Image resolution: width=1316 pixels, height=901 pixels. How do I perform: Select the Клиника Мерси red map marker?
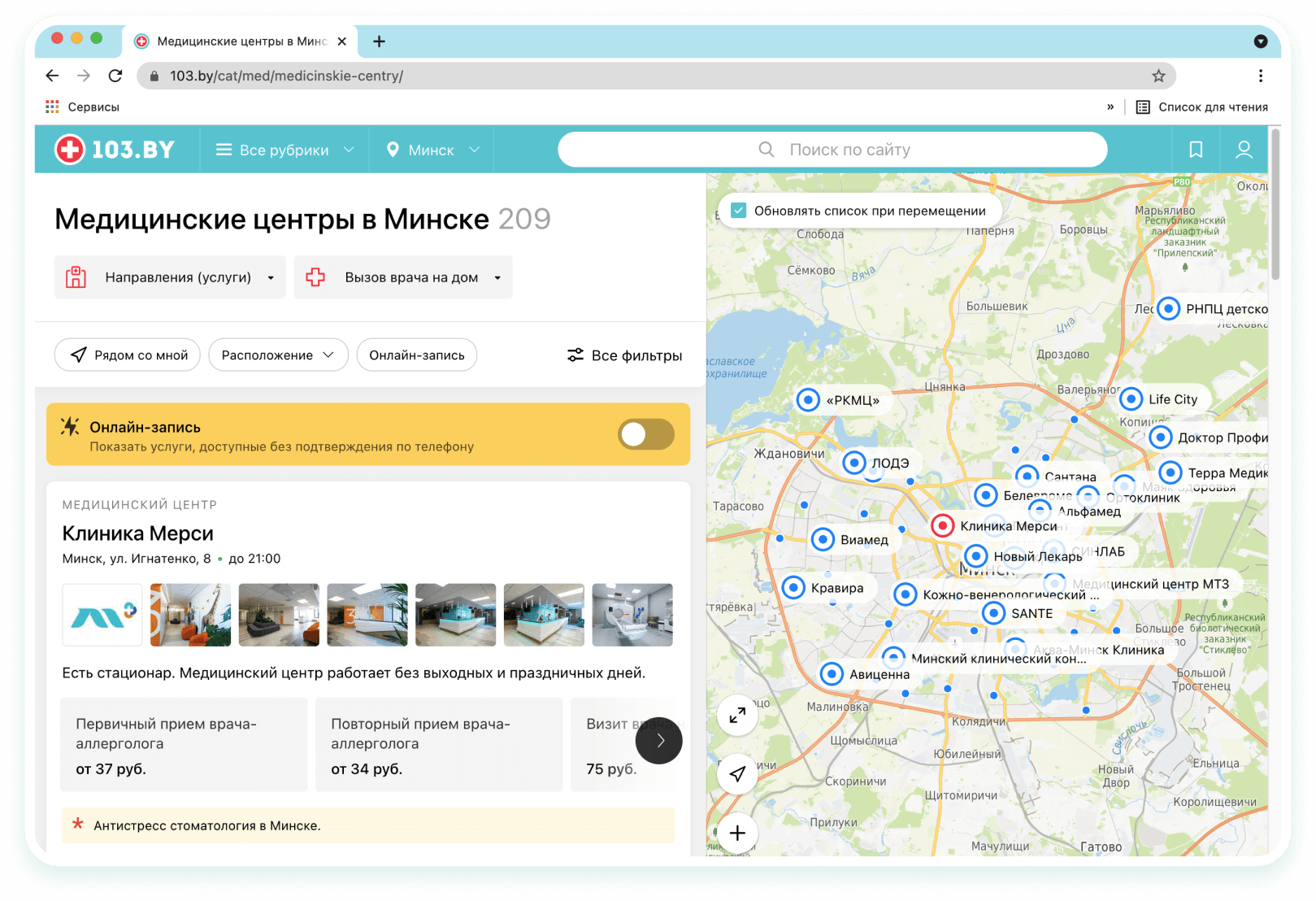942,526
